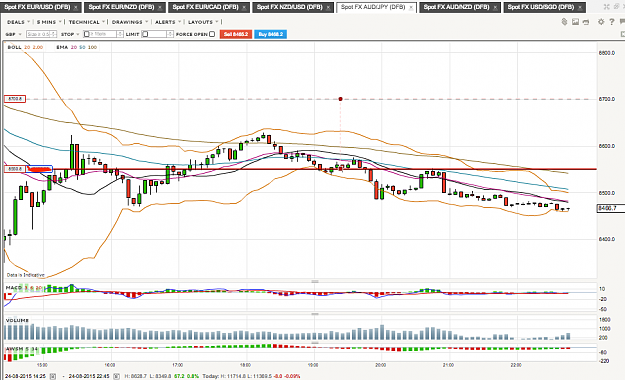625x380 pixels.
Task: Click the EMA 50 period value
Action: 82,47
